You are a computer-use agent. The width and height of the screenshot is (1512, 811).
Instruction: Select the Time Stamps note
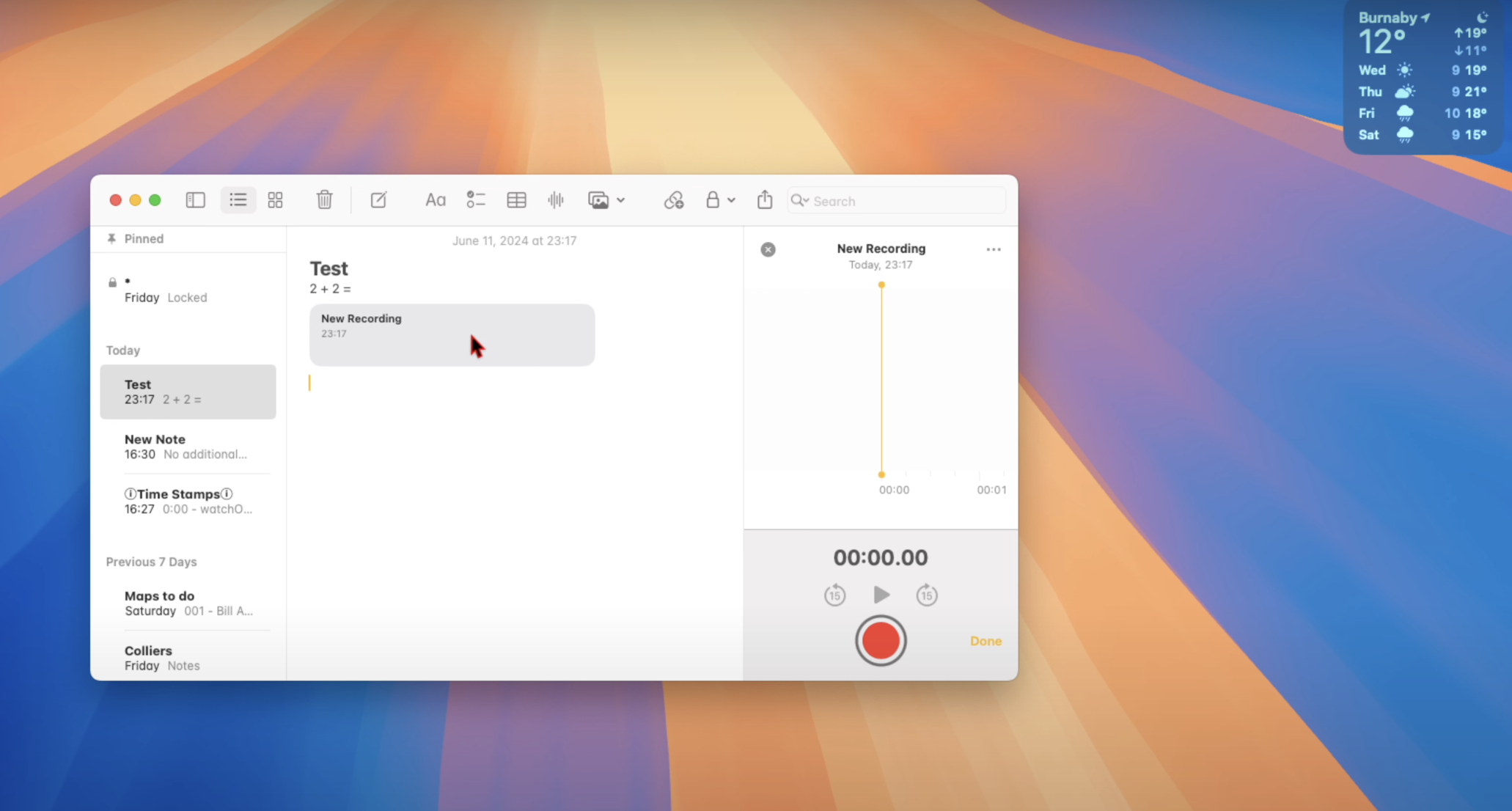click(188, 501)
